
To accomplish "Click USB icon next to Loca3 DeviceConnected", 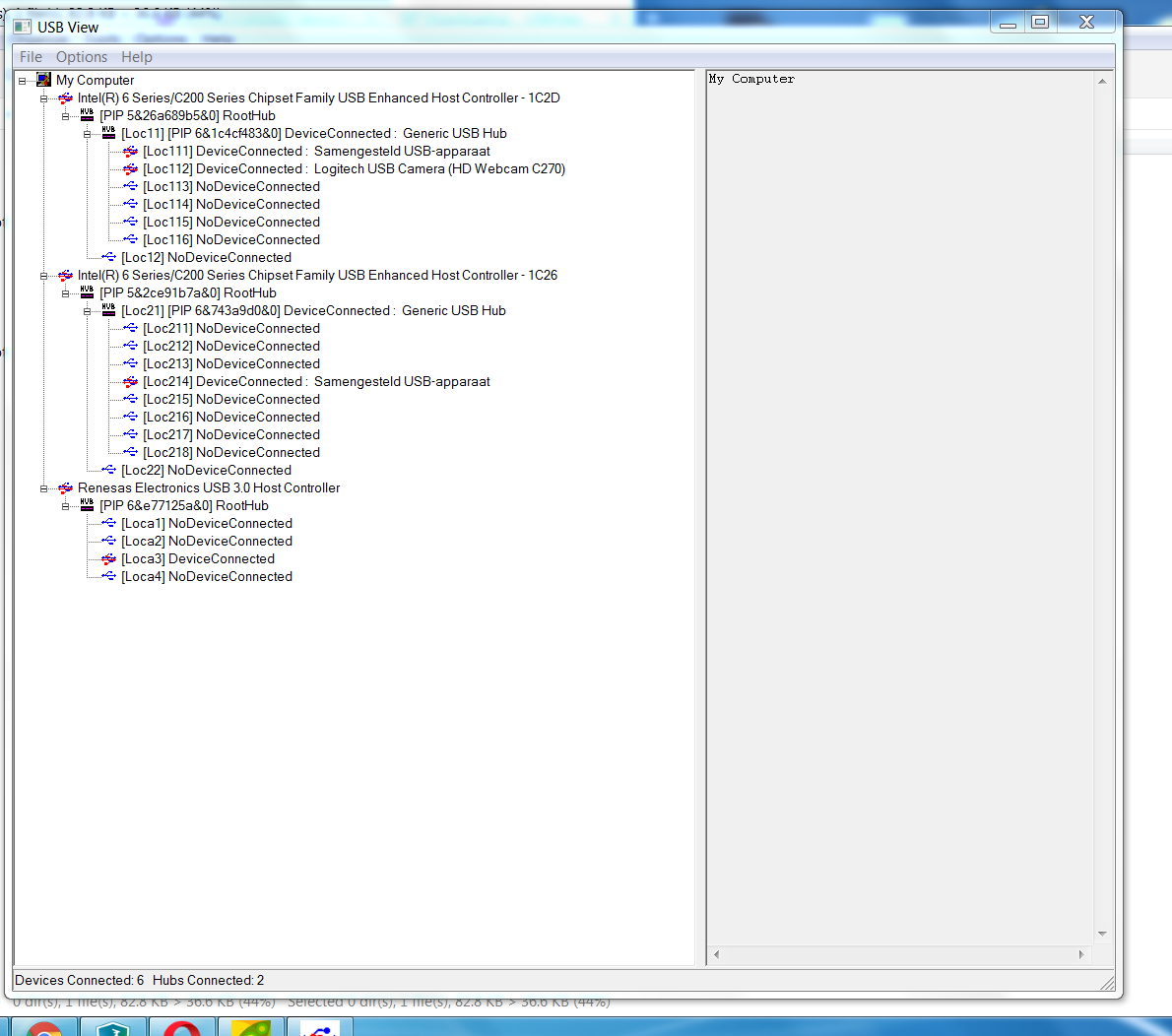I will [x=108, y=559].
